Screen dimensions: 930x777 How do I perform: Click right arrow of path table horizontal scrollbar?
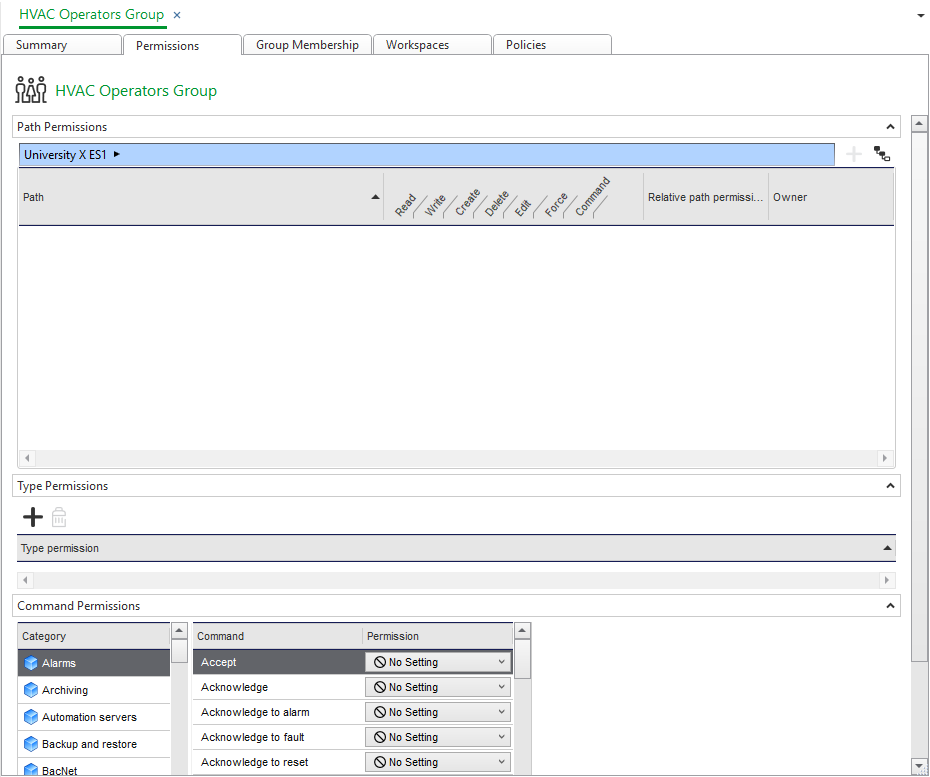click(885, 458)
